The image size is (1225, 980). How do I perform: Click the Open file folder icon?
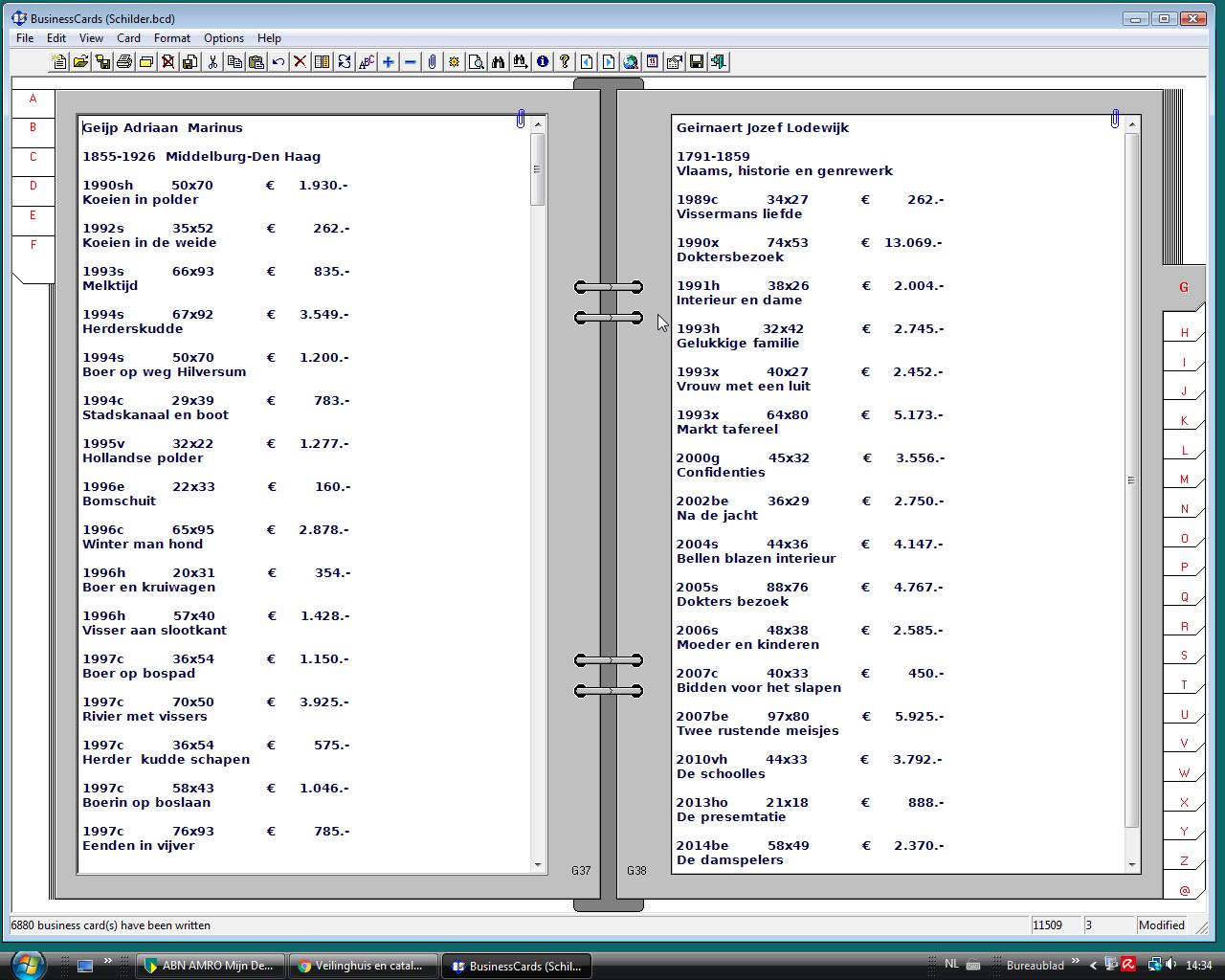81,62
